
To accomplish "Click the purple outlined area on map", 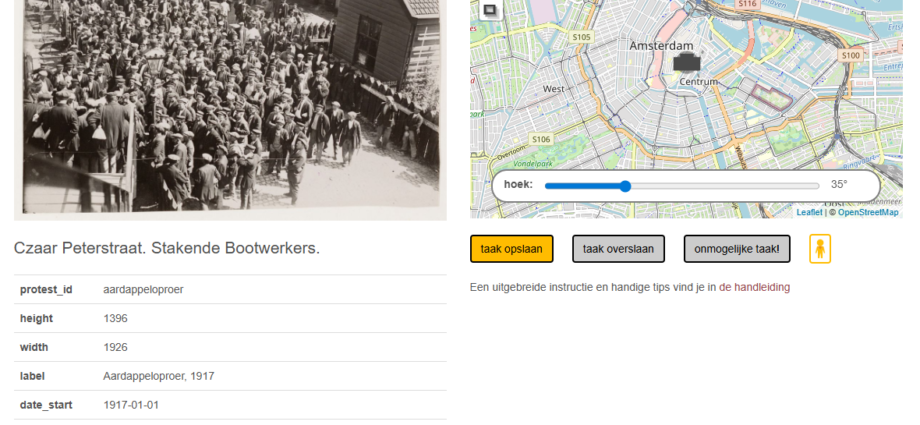I will coord(773,97).
